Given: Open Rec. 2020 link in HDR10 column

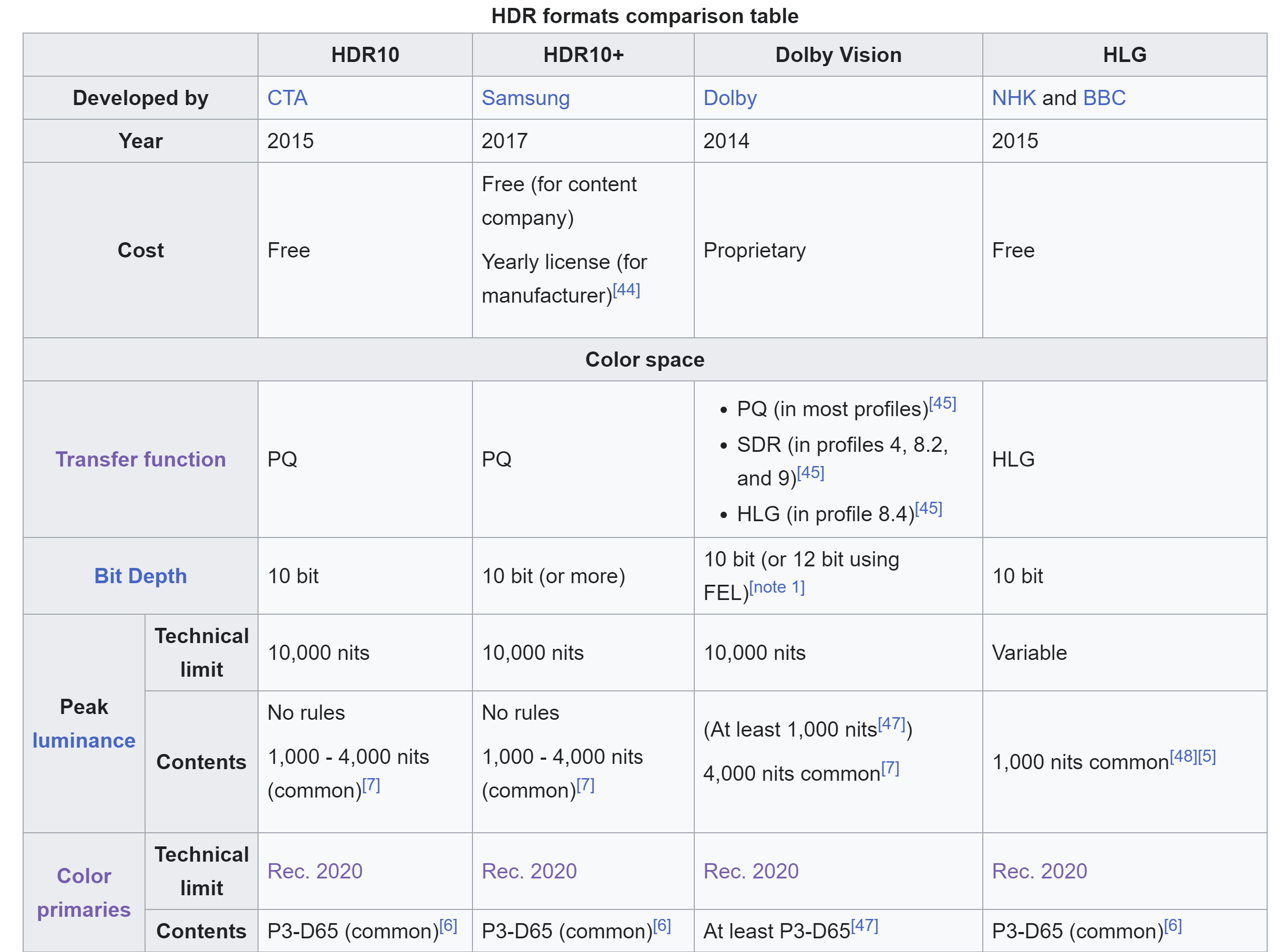Looking at the screenshot, I should 314,871.
